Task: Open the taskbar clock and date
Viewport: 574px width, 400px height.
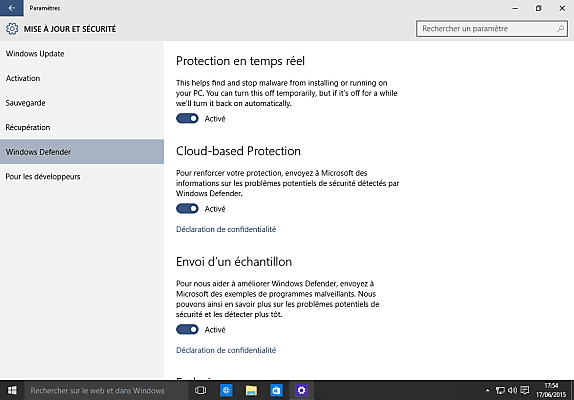Action: tap(551, 390)
